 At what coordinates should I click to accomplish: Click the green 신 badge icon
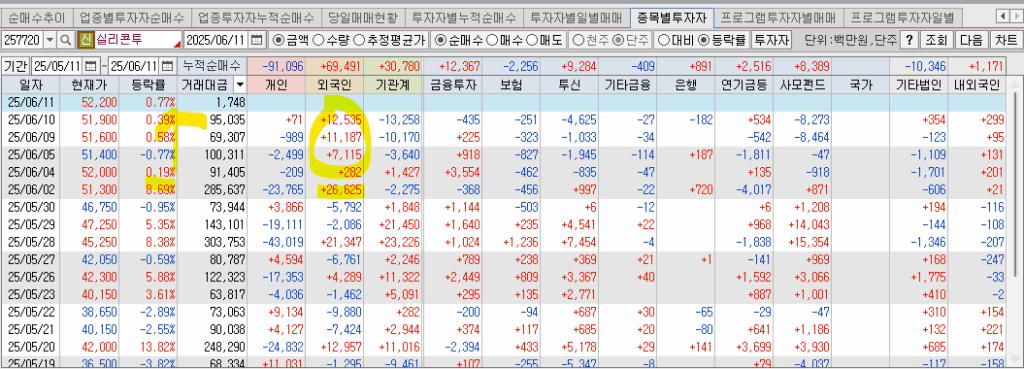pos(85,40)
